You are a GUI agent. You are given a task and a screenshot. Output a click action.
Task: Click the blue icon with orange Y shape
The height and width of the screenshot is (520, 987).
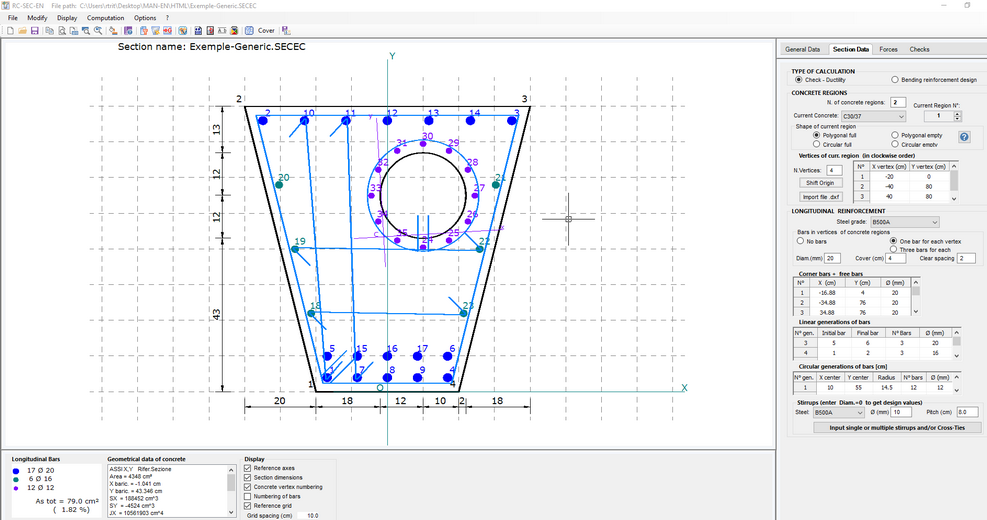pyautogui.click(x=144, y=30)
